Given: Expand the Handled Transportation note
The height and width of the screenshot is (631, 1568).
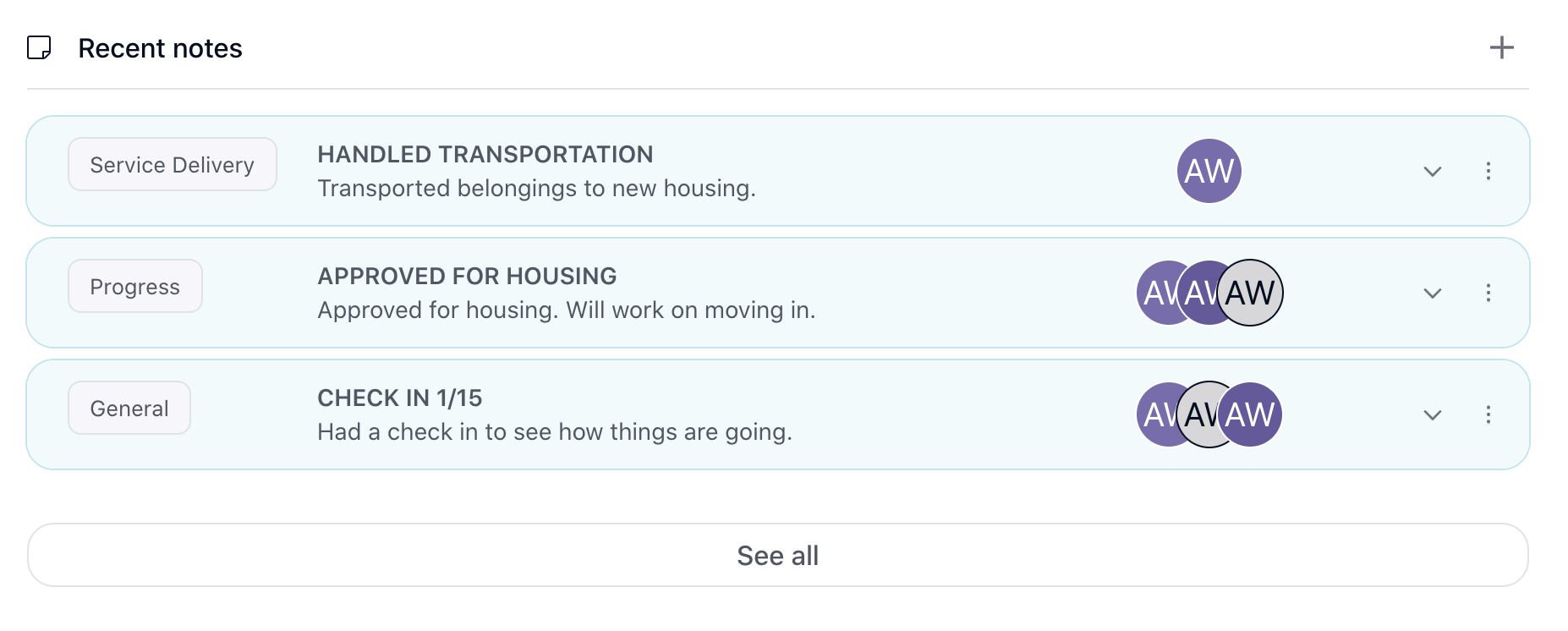Looking at the screenshot, I should pos(1432,171).
